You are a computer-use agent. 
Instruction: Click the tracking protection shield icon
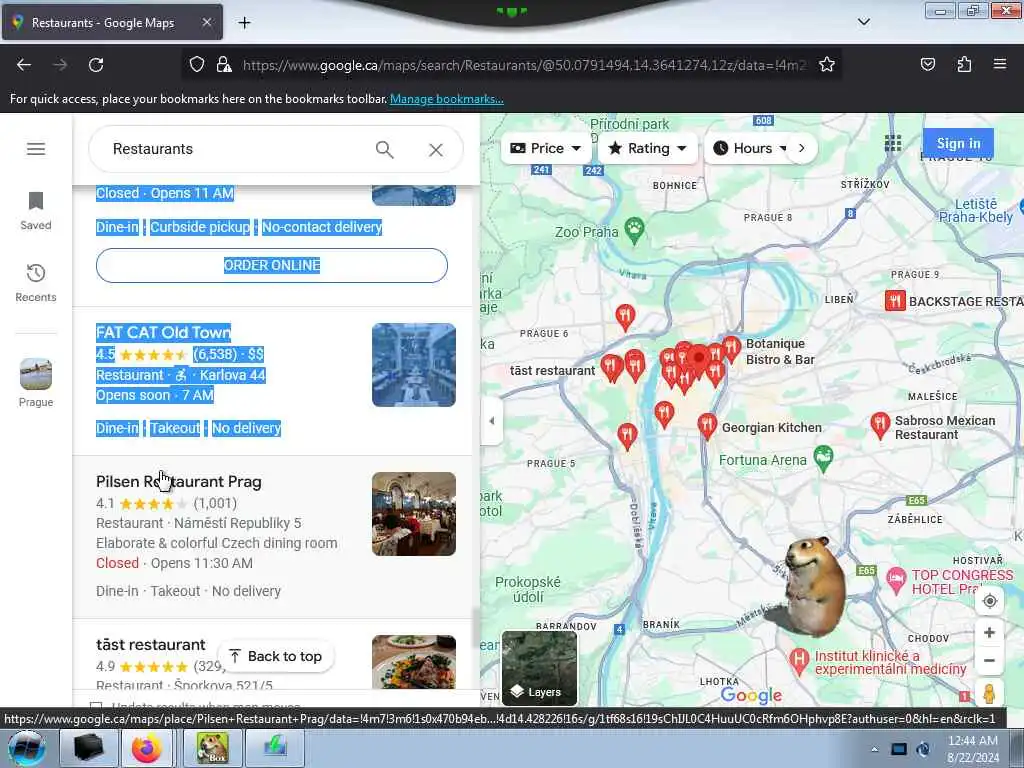[x=197, y=65]
